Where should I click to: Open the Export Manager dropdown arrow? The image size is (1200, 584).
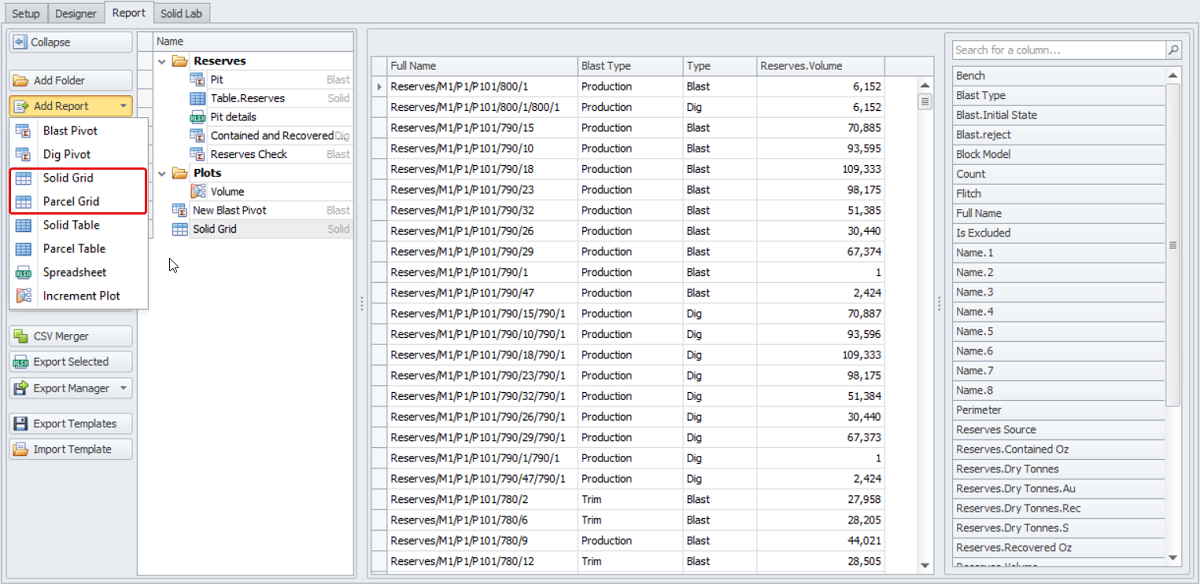pos(123,388)
